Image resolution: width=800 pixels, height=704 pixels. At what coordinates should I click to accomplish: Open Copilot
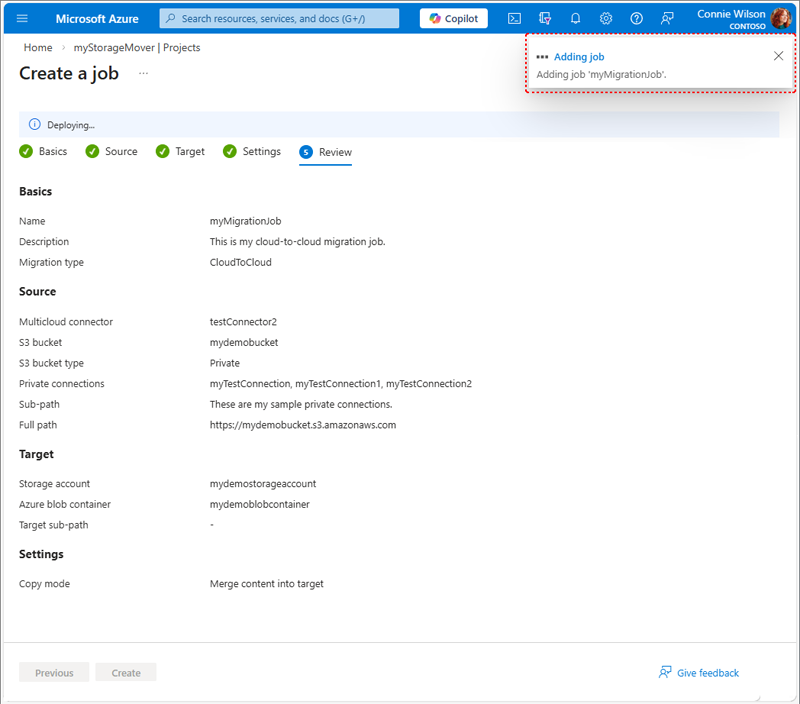pyautogui.click(x=454, y=18)
